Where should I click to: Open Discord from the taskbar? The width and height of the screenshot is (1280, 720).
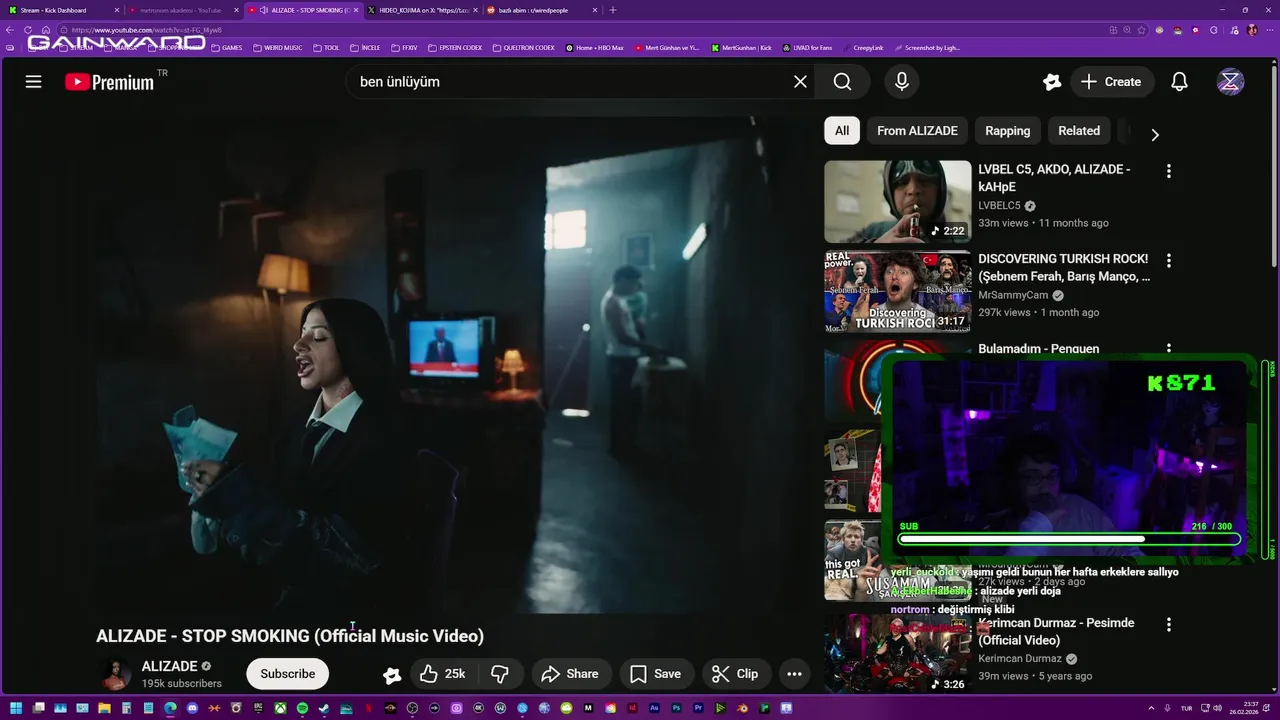(x=192, y=708)
